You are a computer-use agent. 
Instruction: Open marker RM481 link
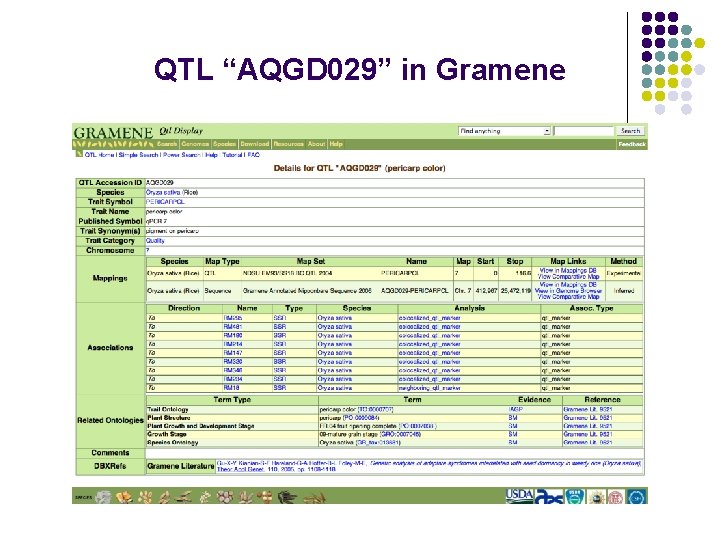point(232,327)
